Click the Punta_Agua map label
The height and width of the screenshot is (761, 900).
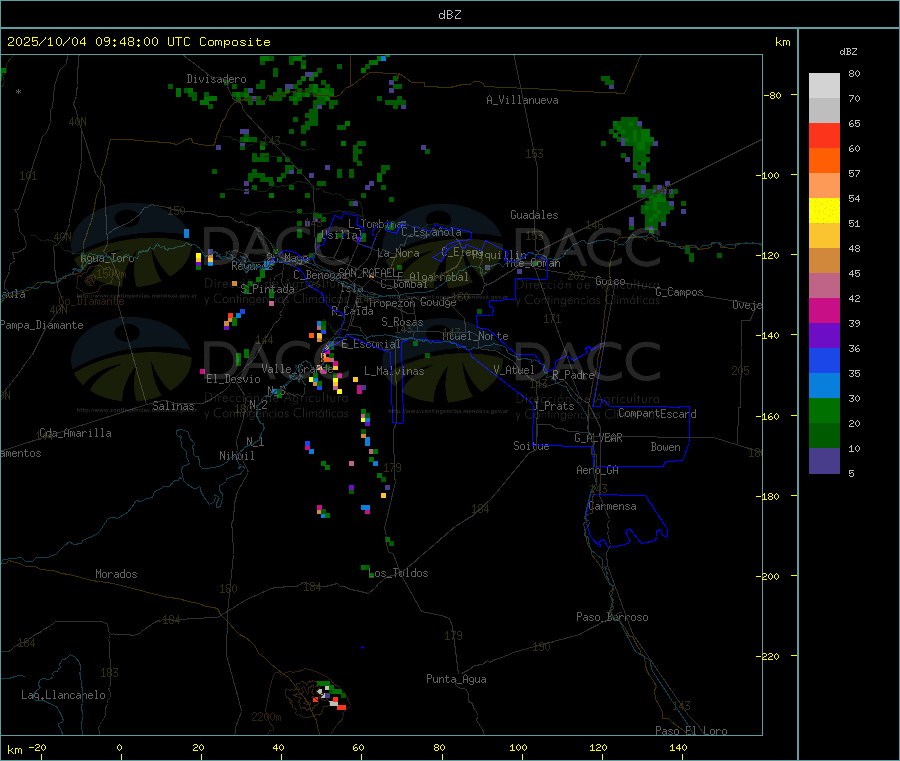pyautogui.click(x=456, y=679)
